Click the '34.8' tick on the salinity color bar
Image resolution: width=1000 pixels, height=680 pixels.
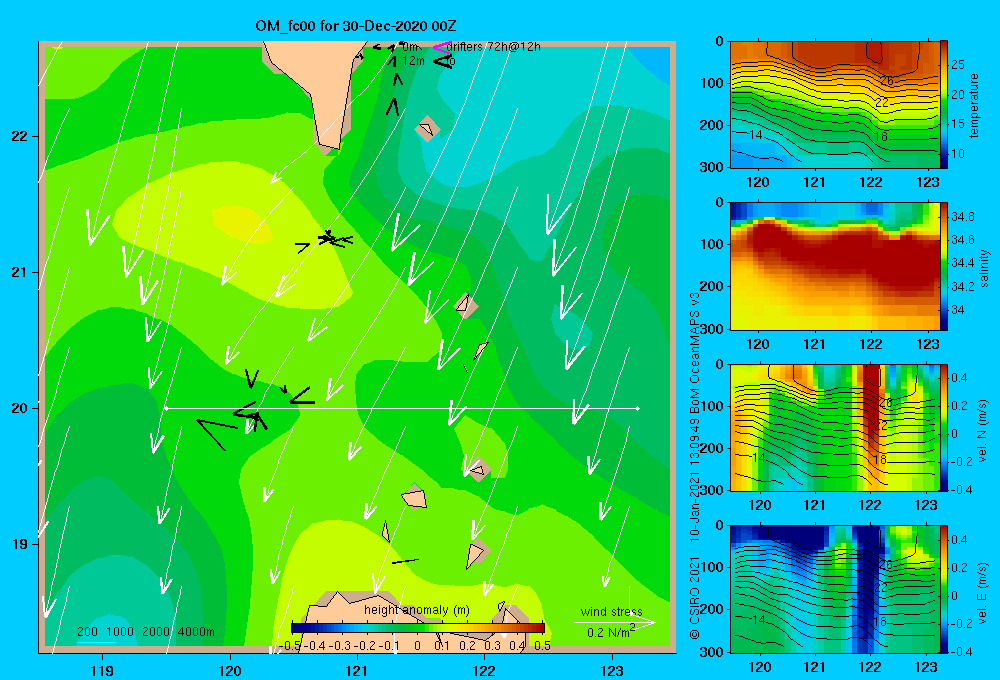click(962, 217)
